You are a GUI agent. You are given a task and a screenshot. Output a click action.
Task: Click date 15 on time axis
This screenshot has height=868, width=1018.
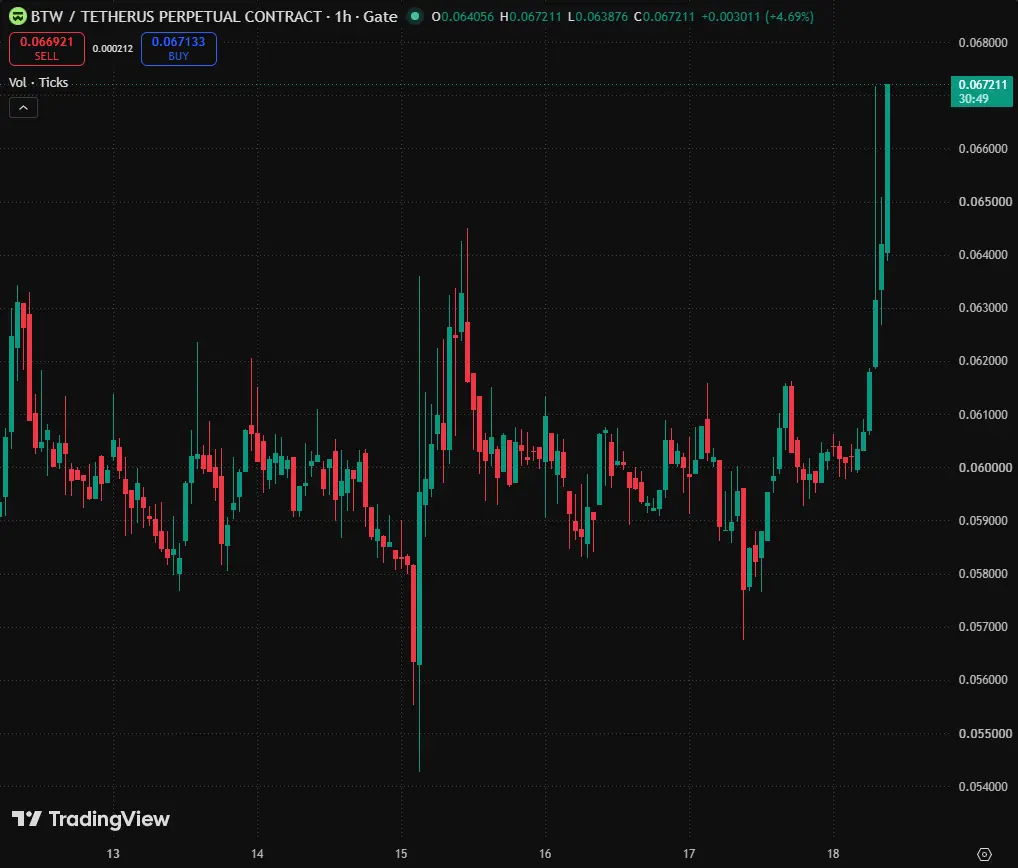401,854
